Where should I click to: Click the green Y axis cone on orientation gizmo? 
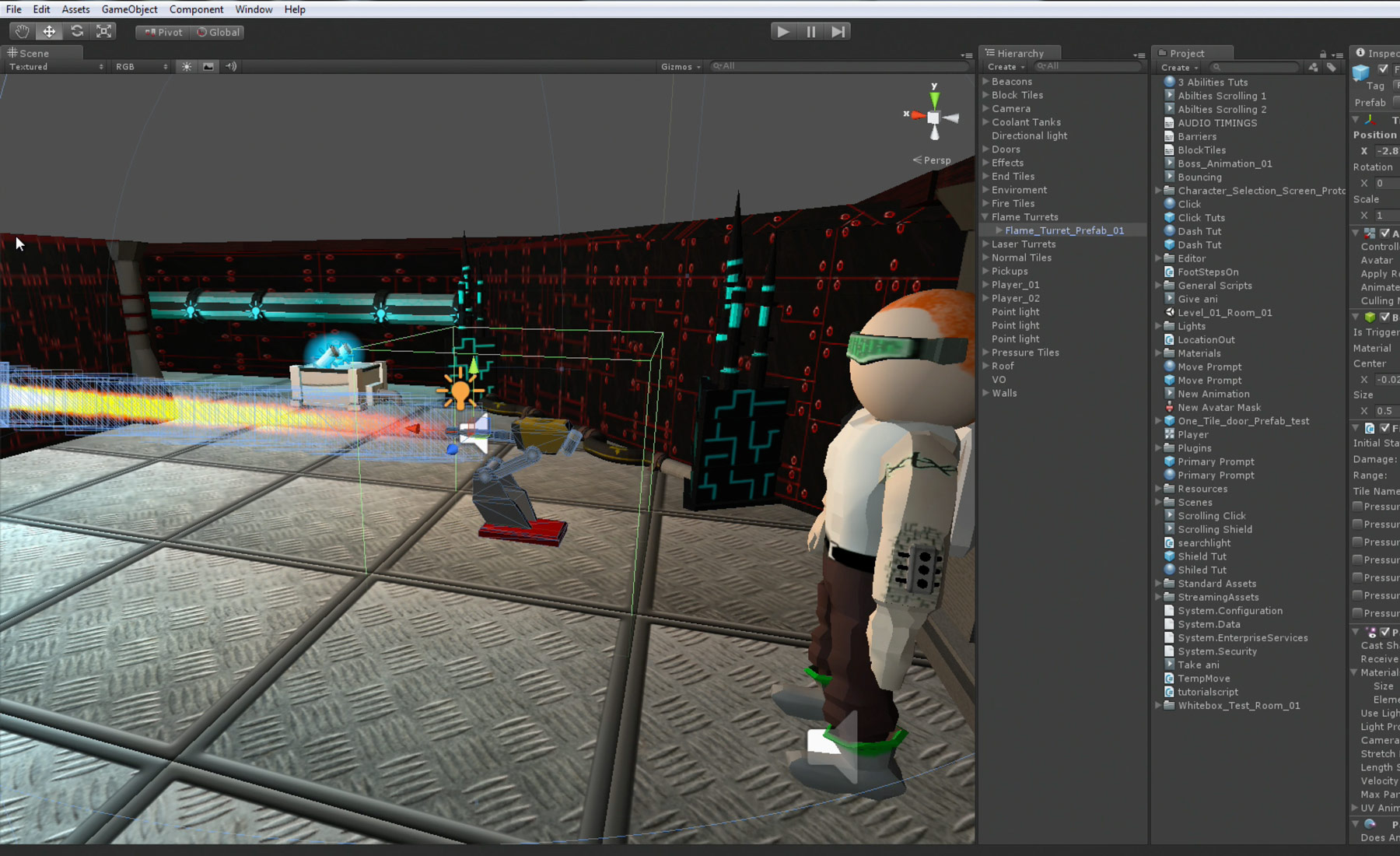[x=934, y=100]
